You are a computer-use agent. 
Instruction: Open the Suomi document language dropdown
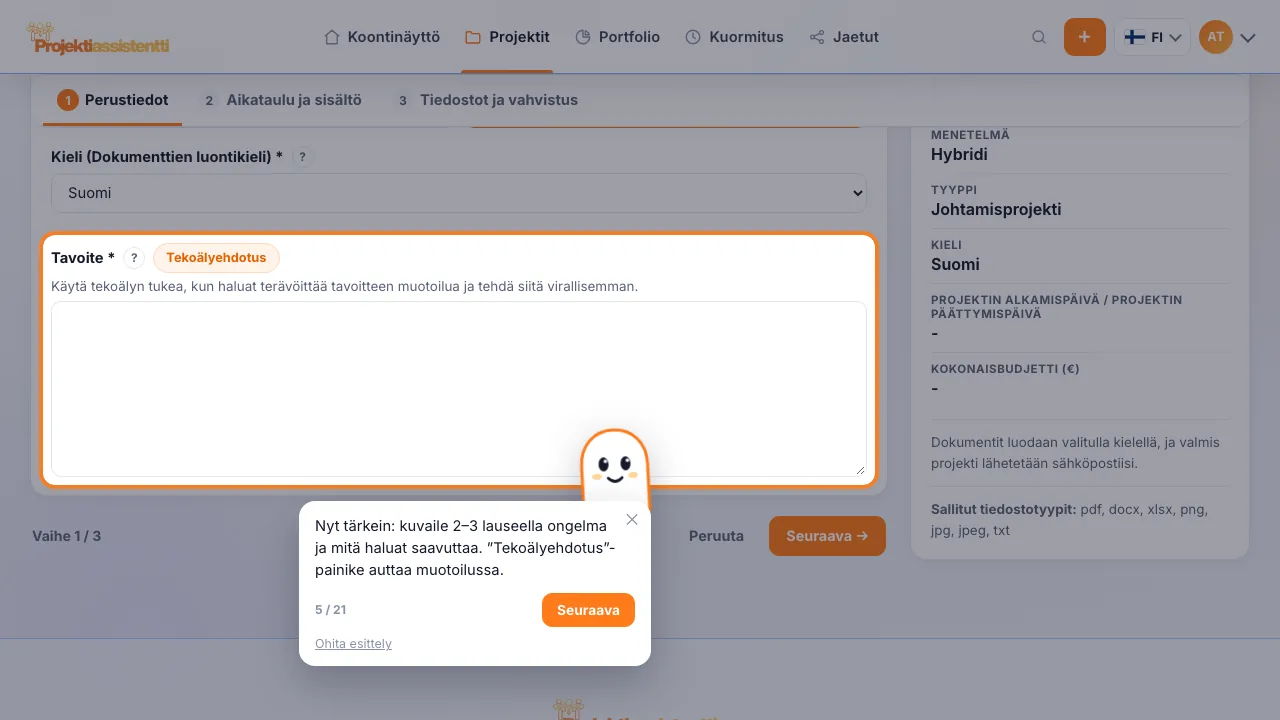coord(459,193)
